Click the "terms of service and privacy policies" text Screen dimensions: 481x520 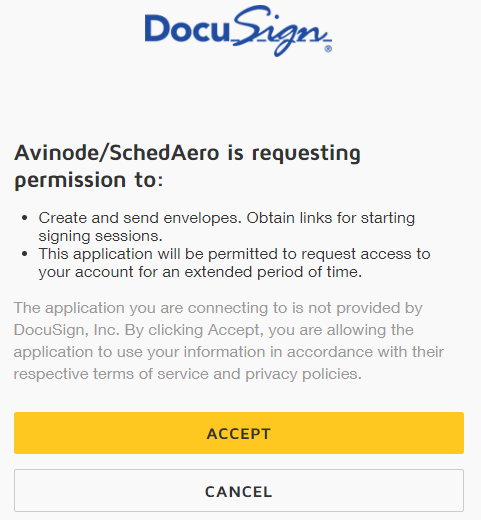pyautogui.click(x=227, y=374)
